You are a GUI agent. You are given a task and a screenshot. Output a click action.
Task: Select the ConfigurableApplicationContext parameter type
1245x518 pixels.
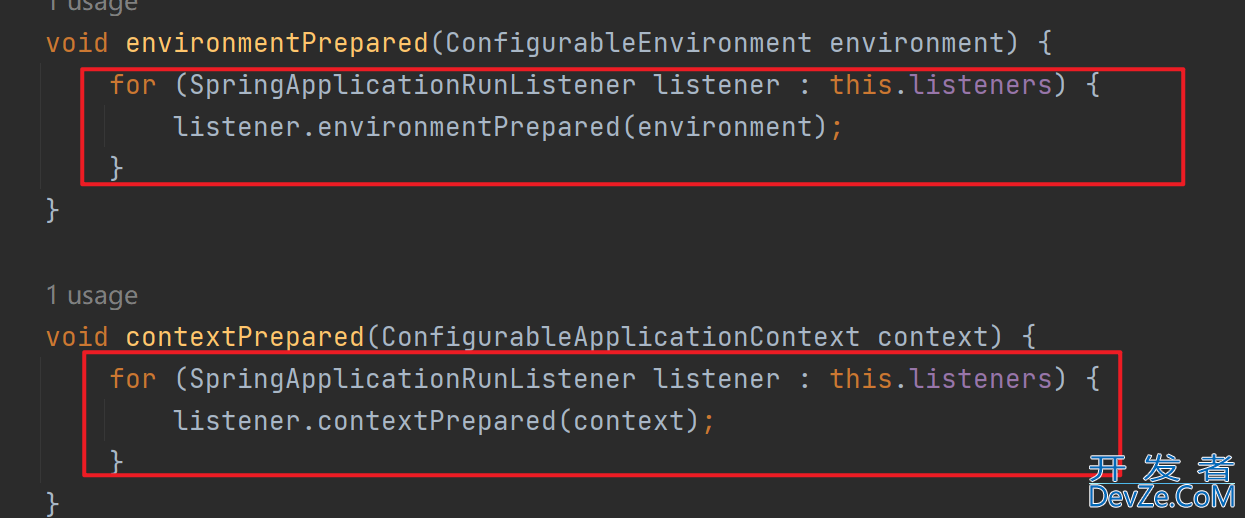[620, 337]
